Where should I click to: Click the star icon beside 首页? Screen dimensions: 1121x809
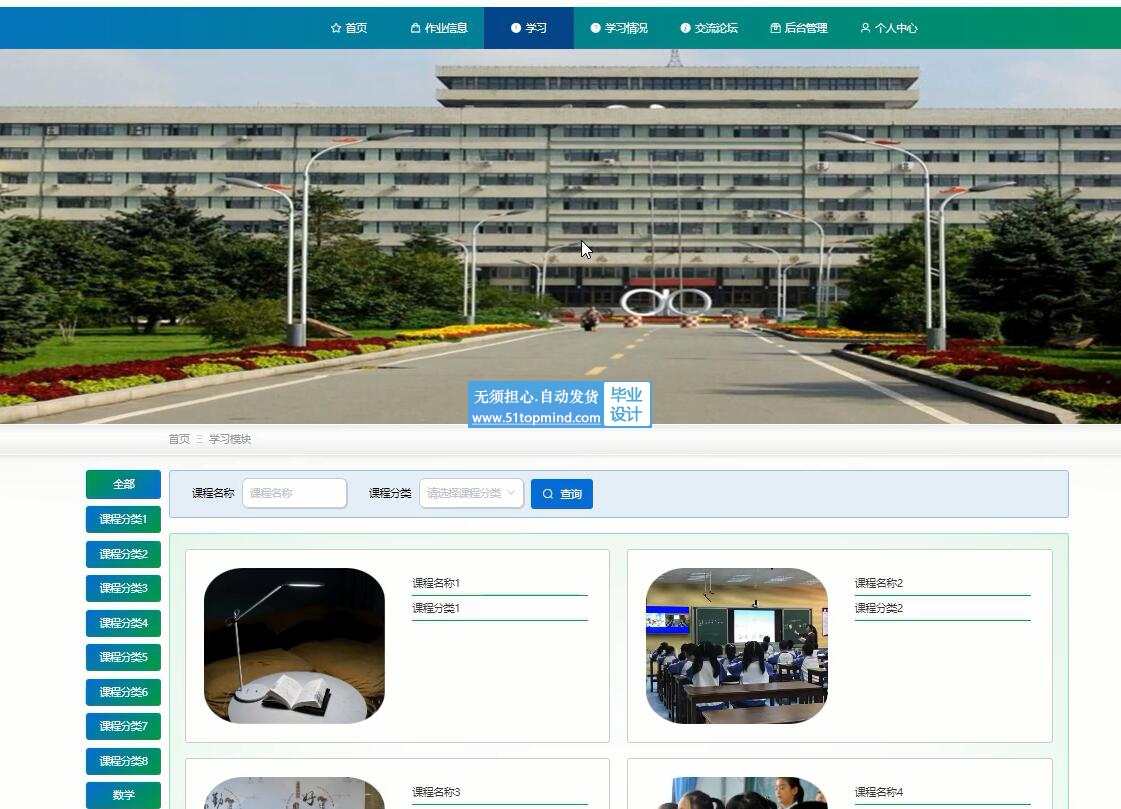click(x=336, y=28)
